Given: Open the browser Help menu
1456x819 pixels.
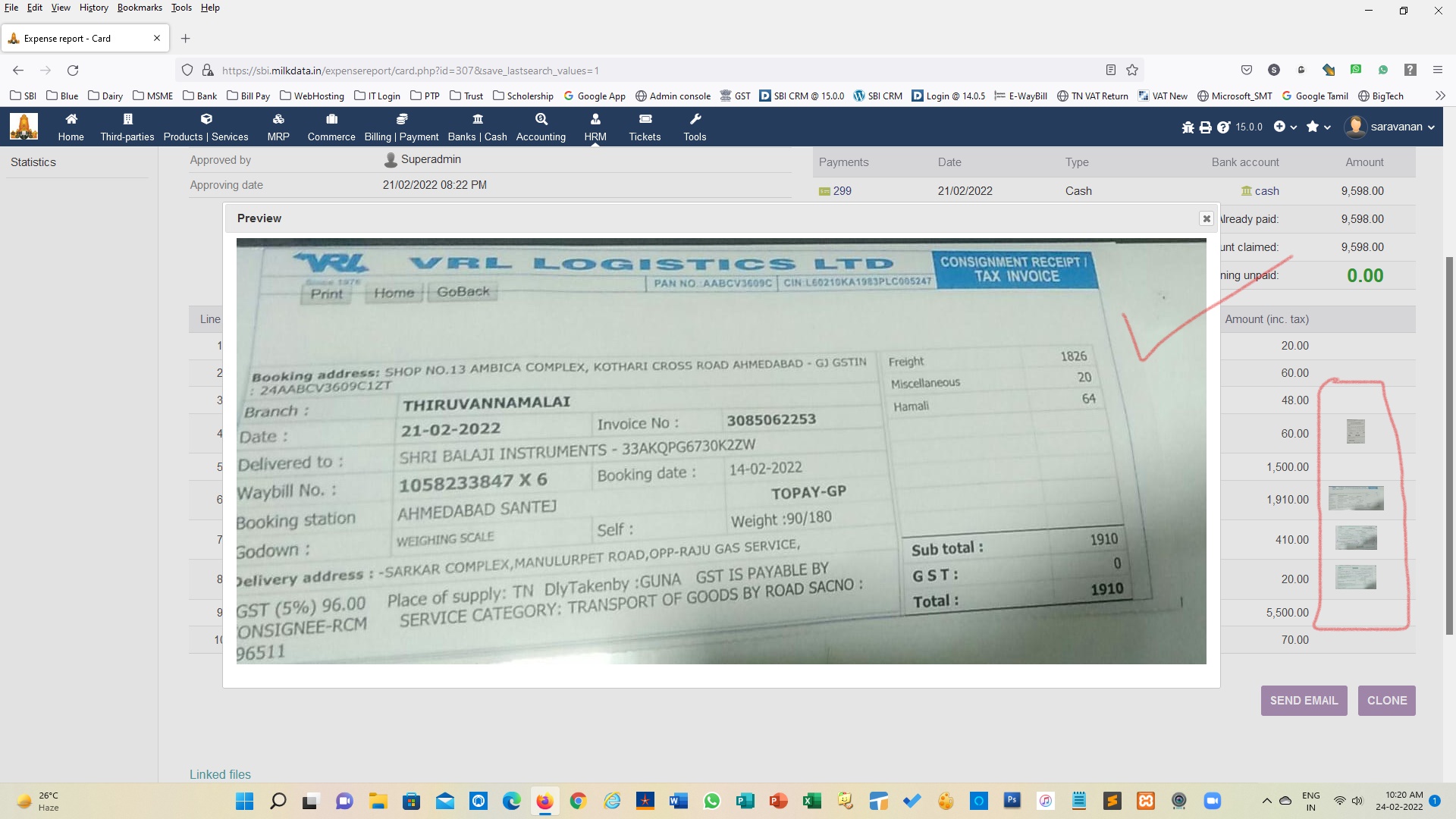Looking at the screenshot, I should 210,8.
